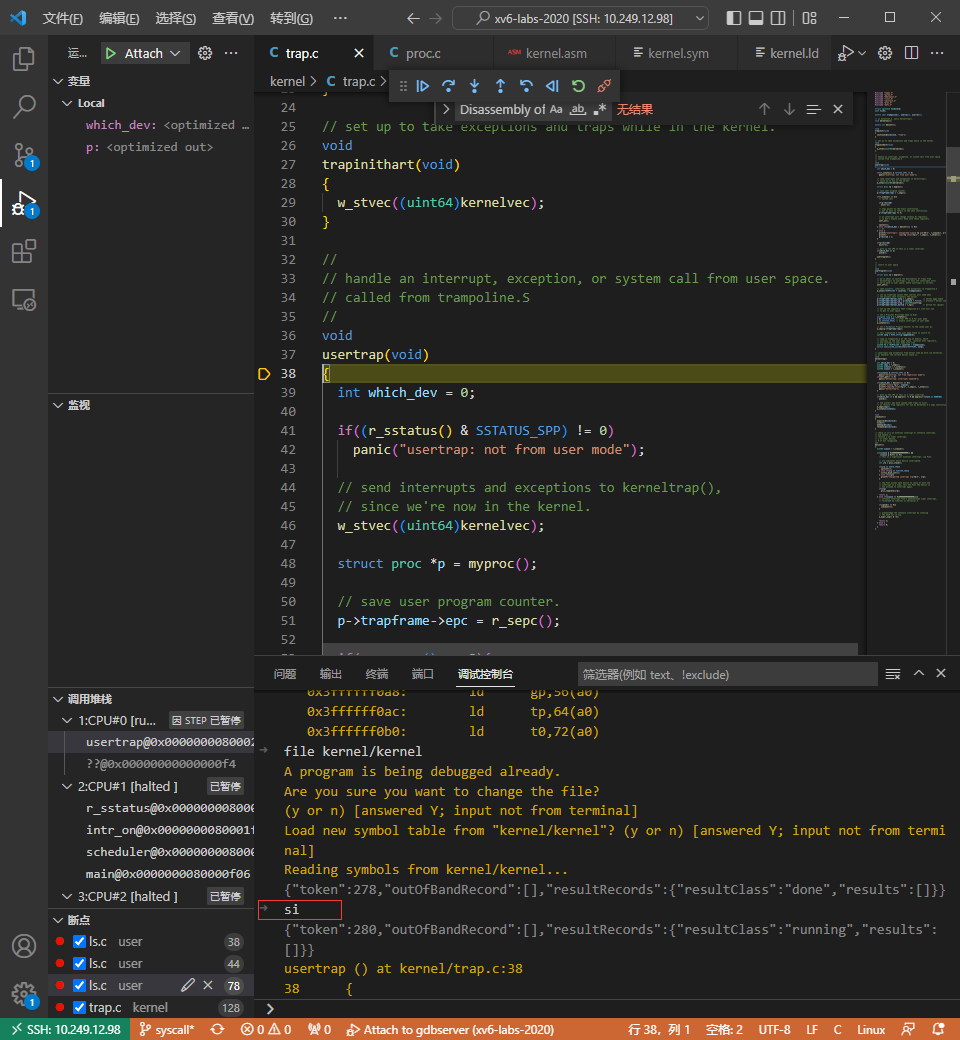
Task: Collapse the Local variables scope
Action: pyautogui.click(x=68, y=103)
